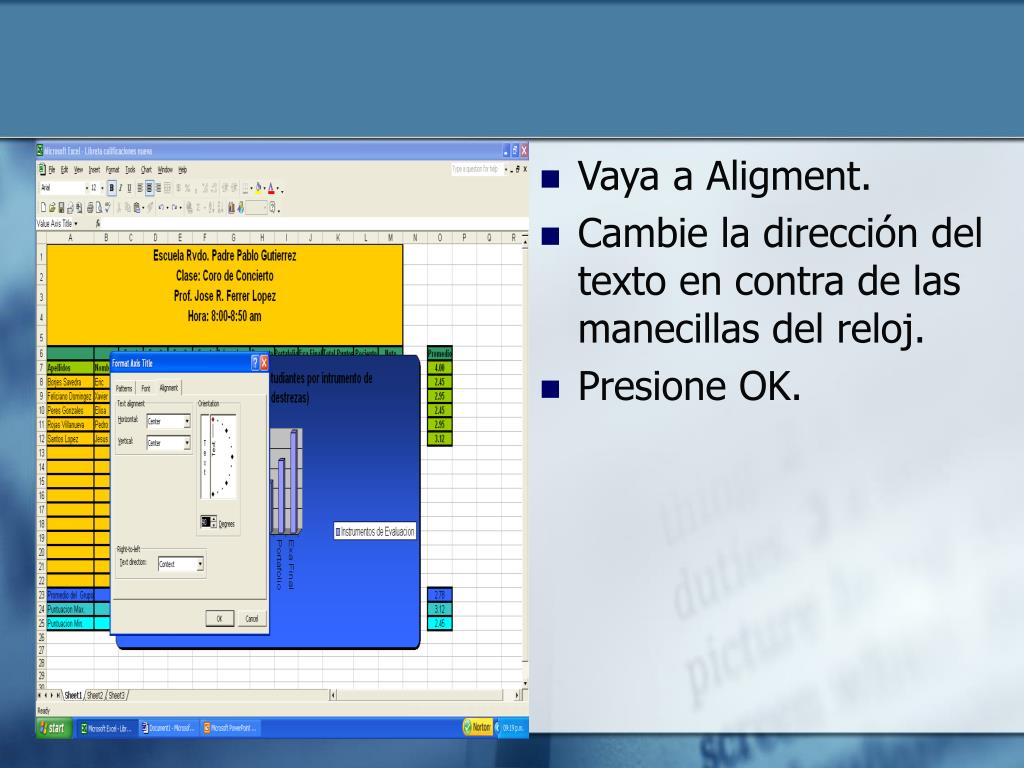Click the column A header
The width and height of the screenshot is (1024, 768).
coord(71,238)
